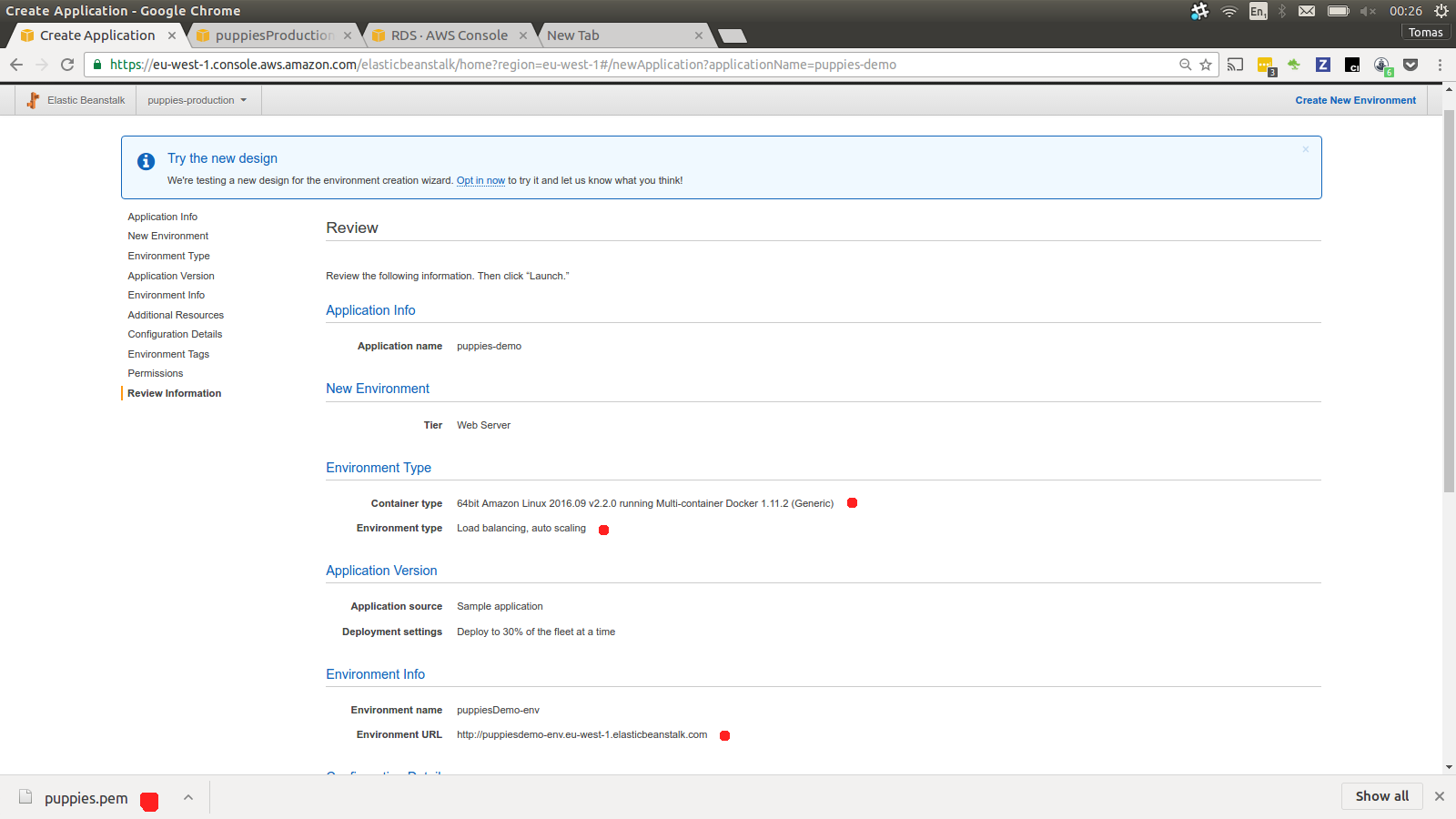
Task: Go back to previous page
Action: (x=16, y=65)
